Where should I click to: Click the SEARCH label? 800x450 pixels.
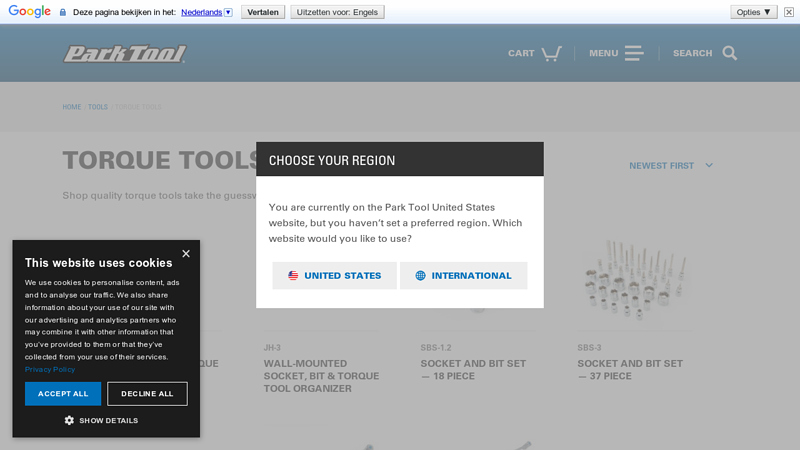pos(692,53)
